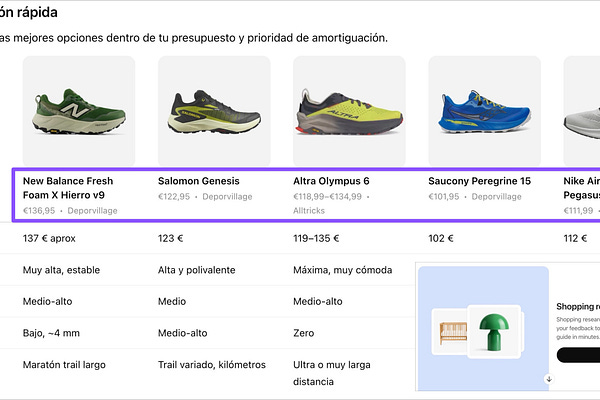The height and width of the screenshot is (400, 600).
Task: Select the '102 €' cell
Action: (441, 238)
